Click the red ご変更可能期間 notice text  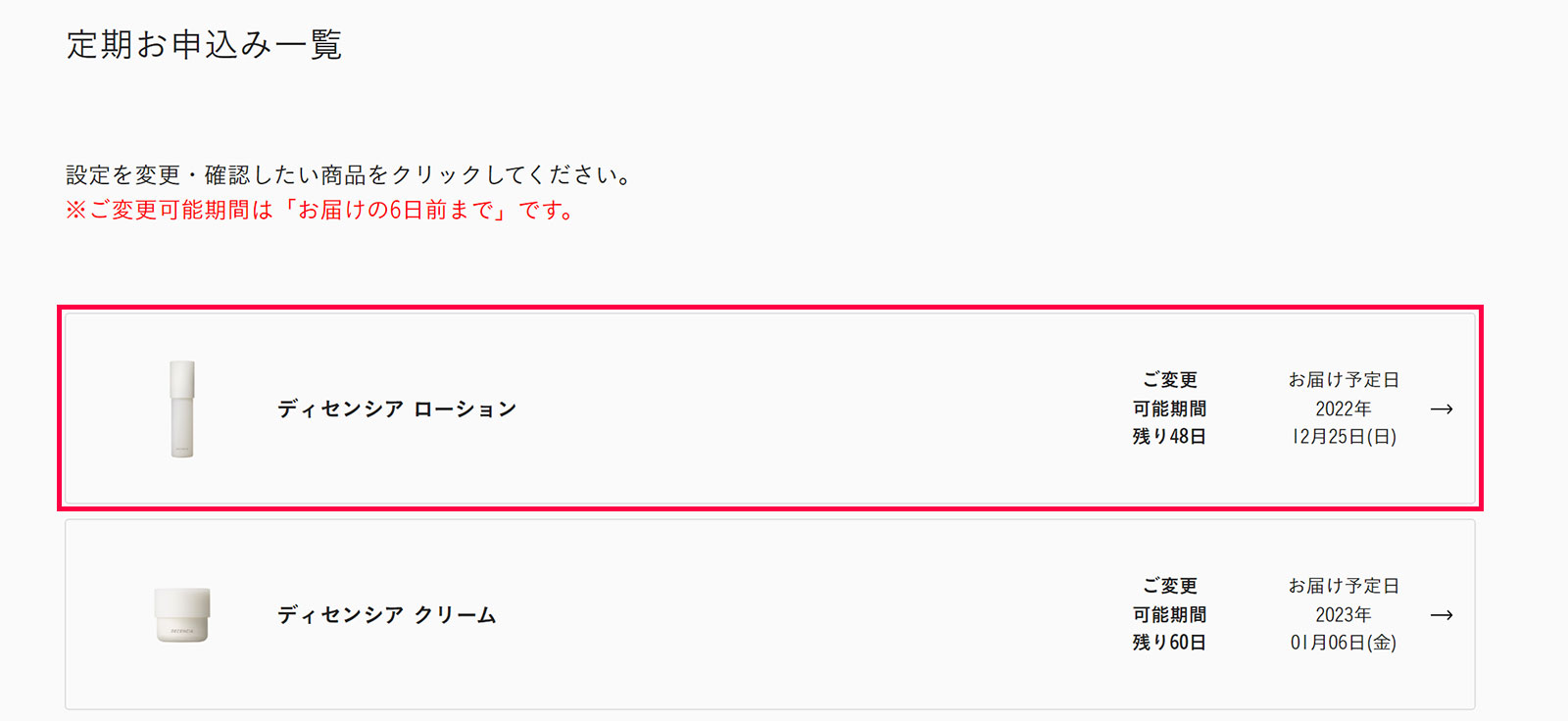pyautogui.click(x=320, y=210)
